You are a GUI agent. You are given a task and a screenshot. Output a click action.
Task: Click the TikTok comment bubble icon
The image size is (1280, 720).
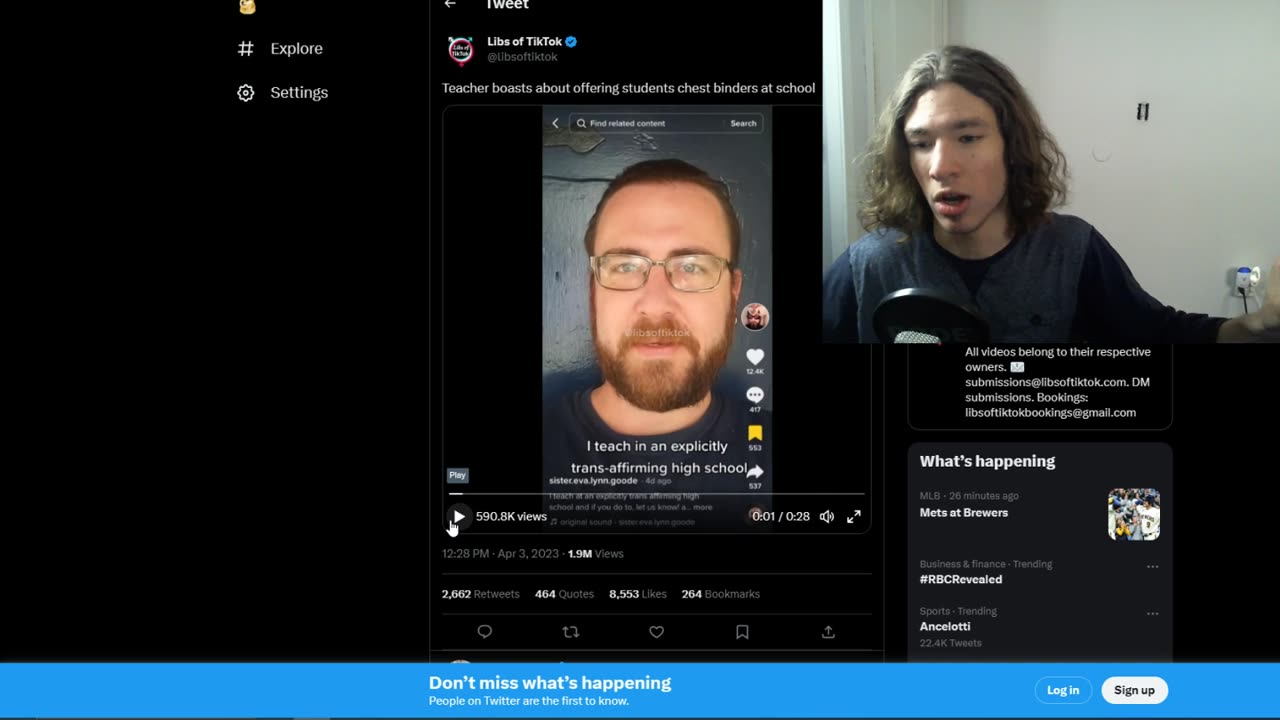tap(755, 395)
